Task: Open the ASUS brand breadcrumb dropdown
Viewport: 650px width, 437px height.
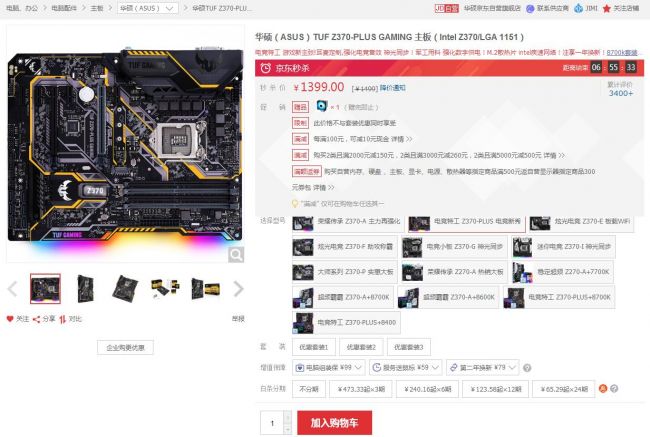Action: pos(148,8)
